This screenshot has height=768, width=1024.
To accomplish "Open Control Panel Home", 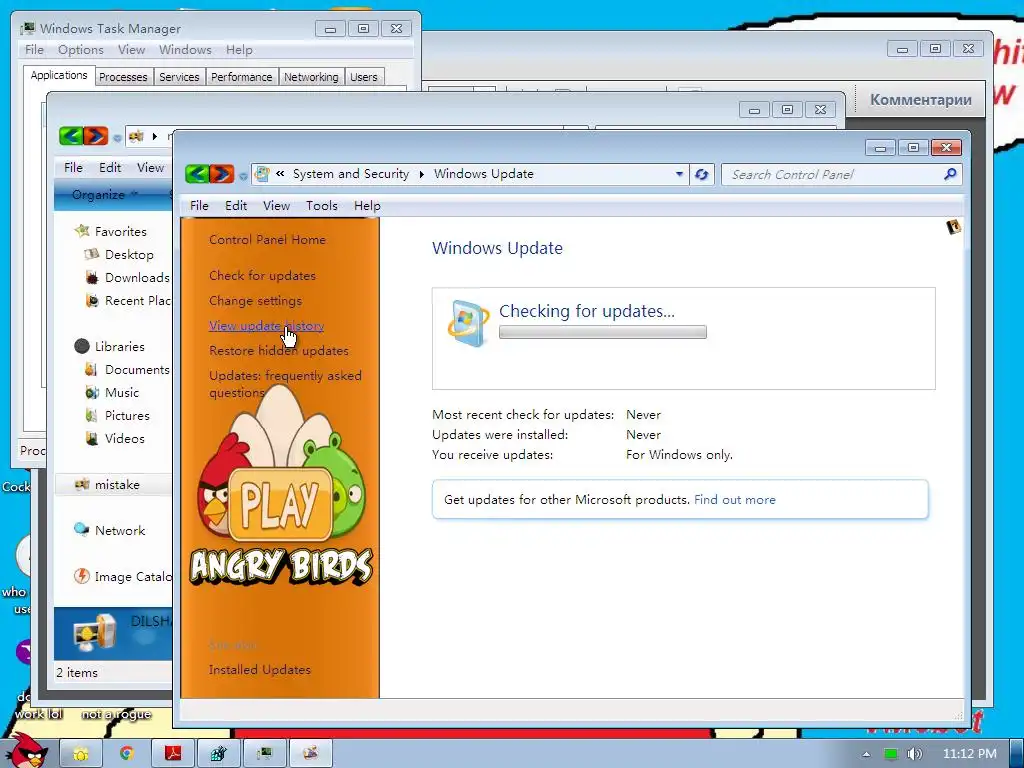I will point(267,240).
